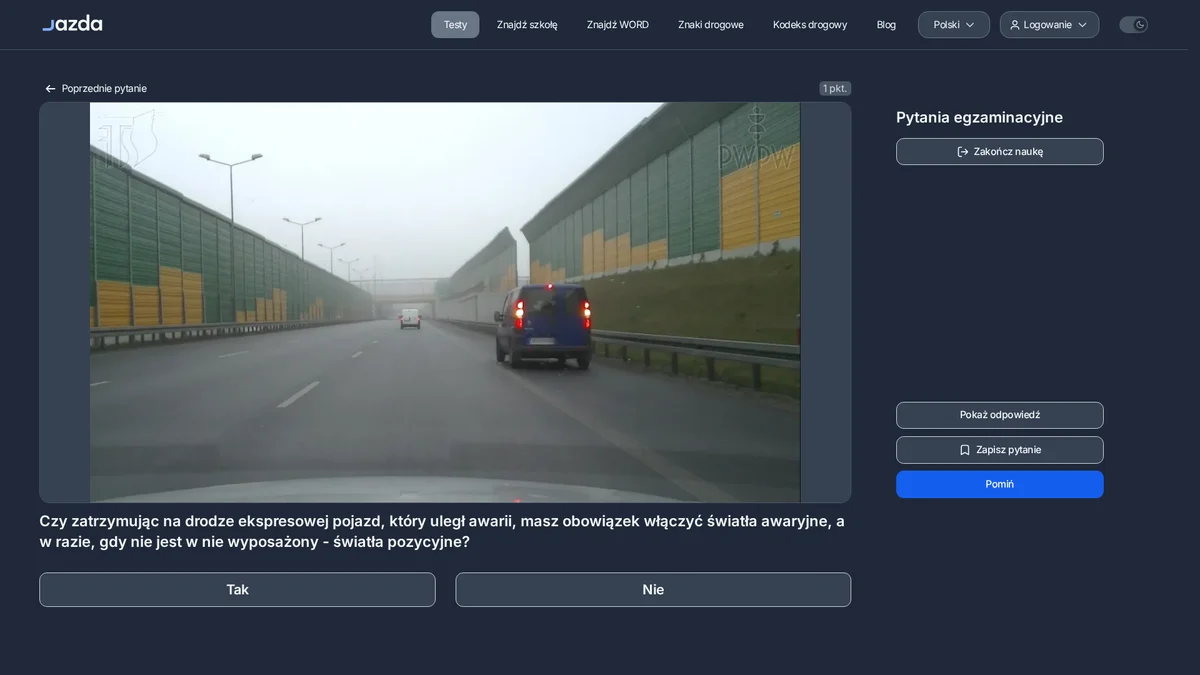Click the exit icon in Zakończ naukę
Viewport: 1200px width, 675px height.
[x=963, y=152]
